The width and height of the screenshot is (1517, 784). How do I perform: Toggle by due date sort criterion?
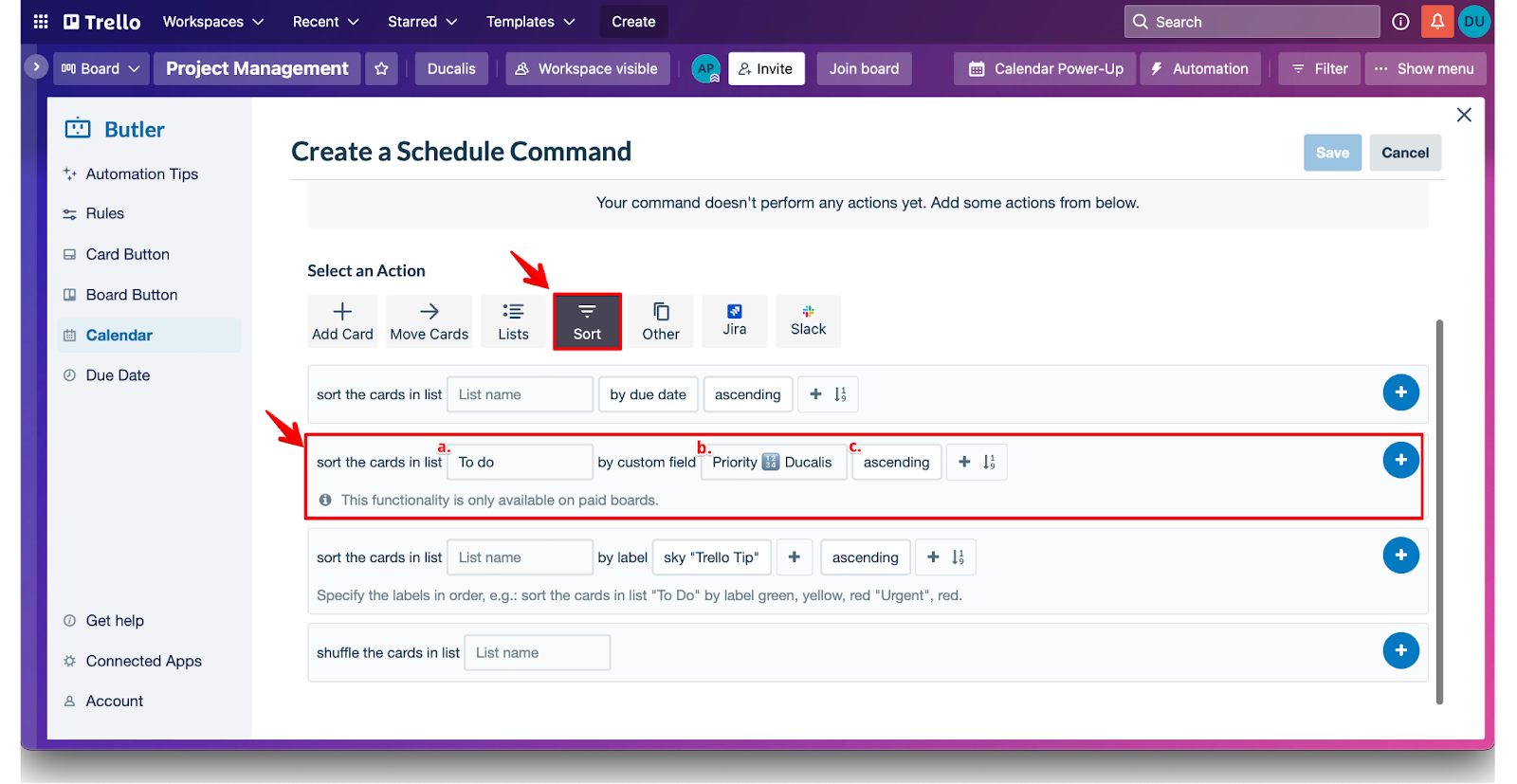[x=648, y=394]
